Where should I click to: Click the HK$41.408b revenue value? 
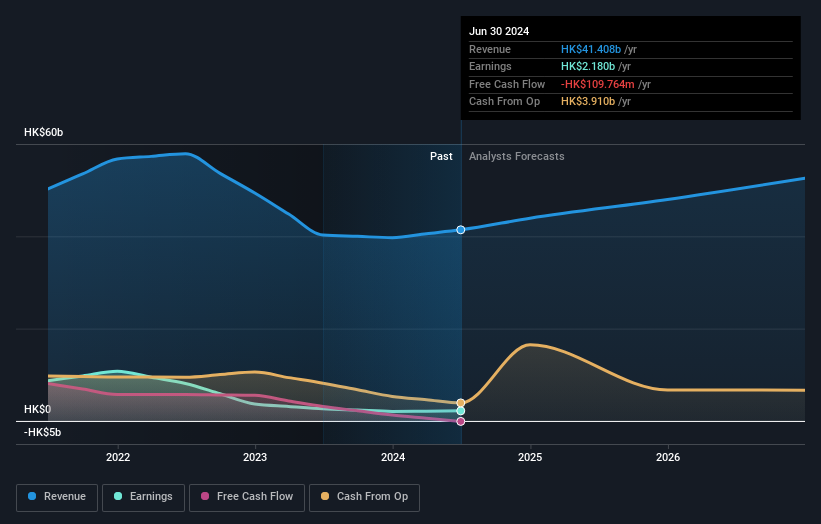(x=591, y=49)
